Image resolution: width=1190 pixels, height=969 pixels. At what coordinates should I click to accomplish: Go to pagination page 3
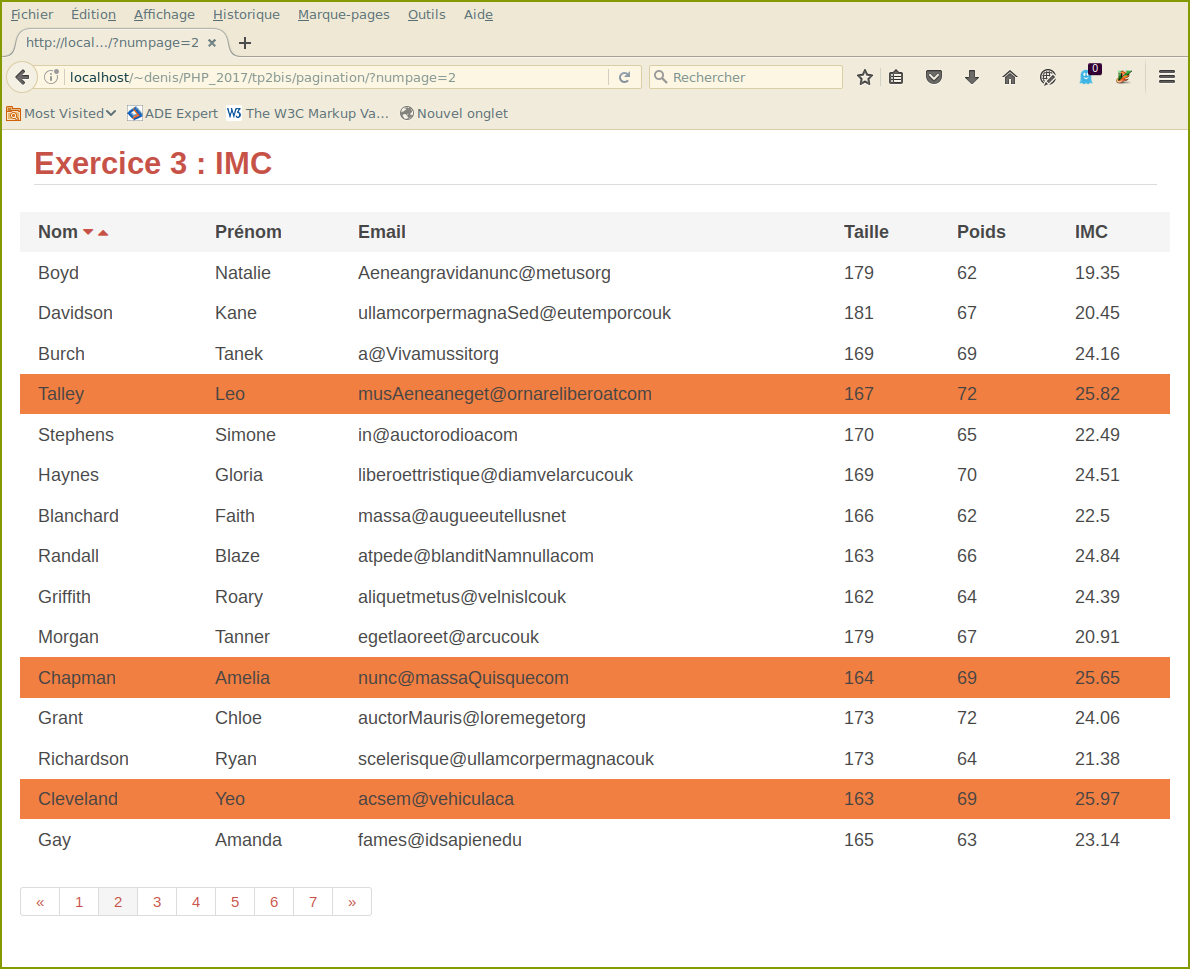pyautogui.click(x=157, y=902)
